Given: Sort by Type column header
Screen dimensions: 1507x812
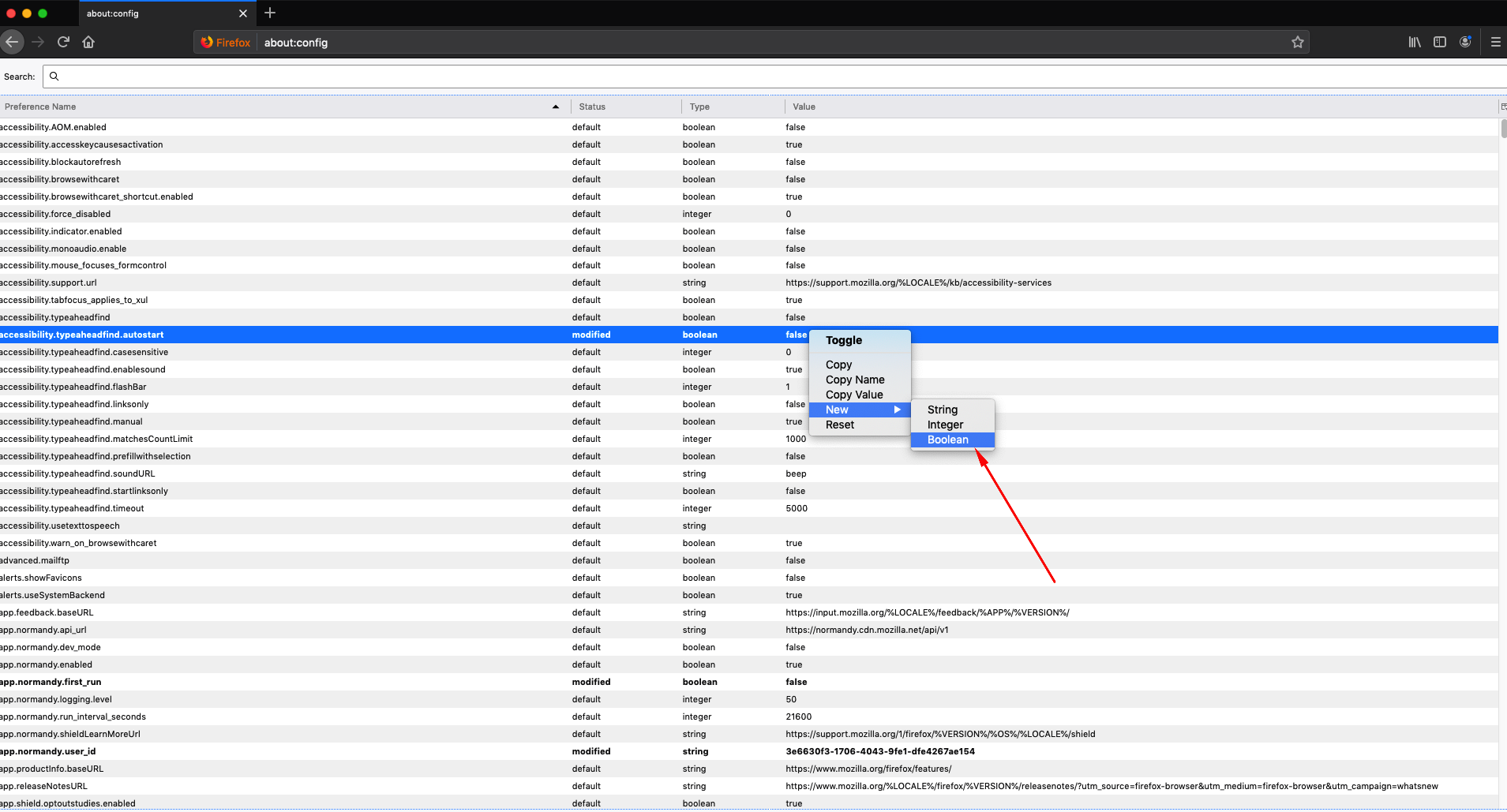Looking at the screenshot, I should click(x=733, y=107).
